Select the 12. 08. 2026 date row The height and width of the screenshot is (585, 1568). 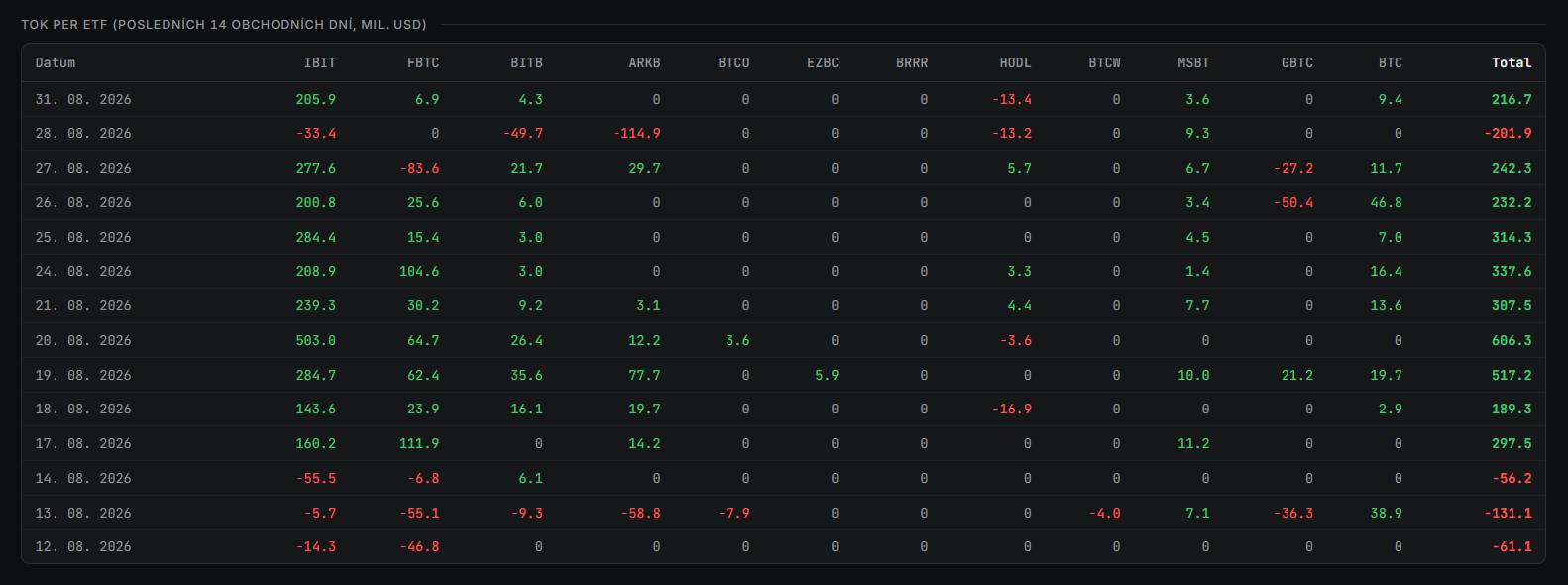[x=783, y=546]
